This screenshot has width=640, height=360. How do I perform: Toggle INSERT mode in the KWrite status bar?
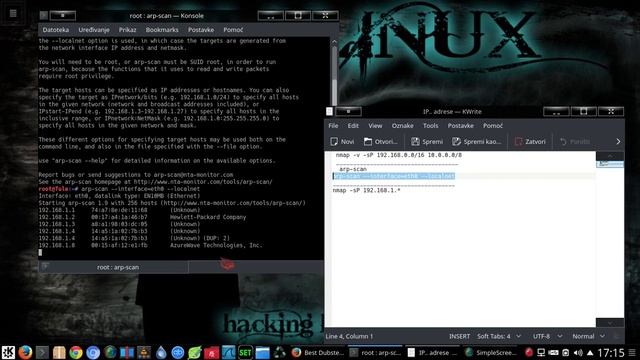pos(459,336)
